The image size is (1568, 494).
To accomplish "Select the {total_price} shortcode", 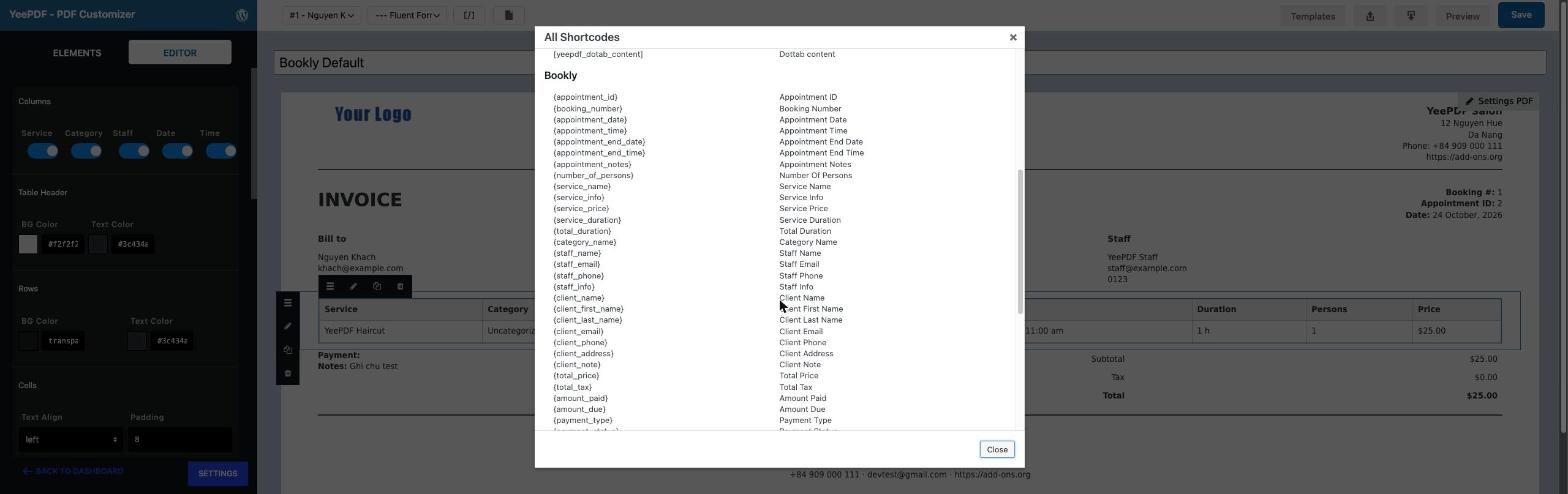I will [x=575, y=376].
